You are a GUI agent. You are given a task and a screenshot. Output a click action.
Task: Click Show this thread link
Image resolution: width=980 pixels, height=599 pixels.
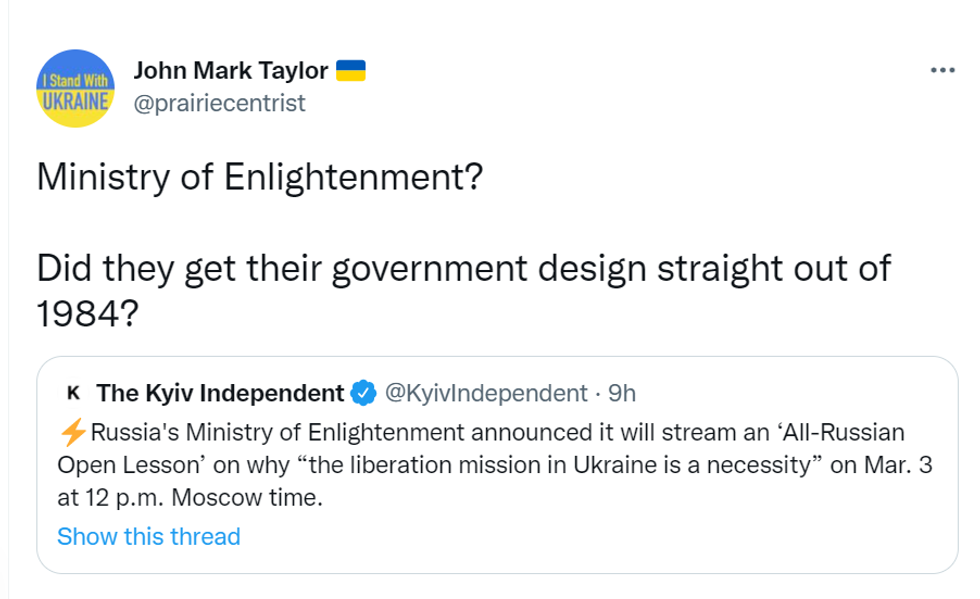pyautogui.click(x=149, y=536)
